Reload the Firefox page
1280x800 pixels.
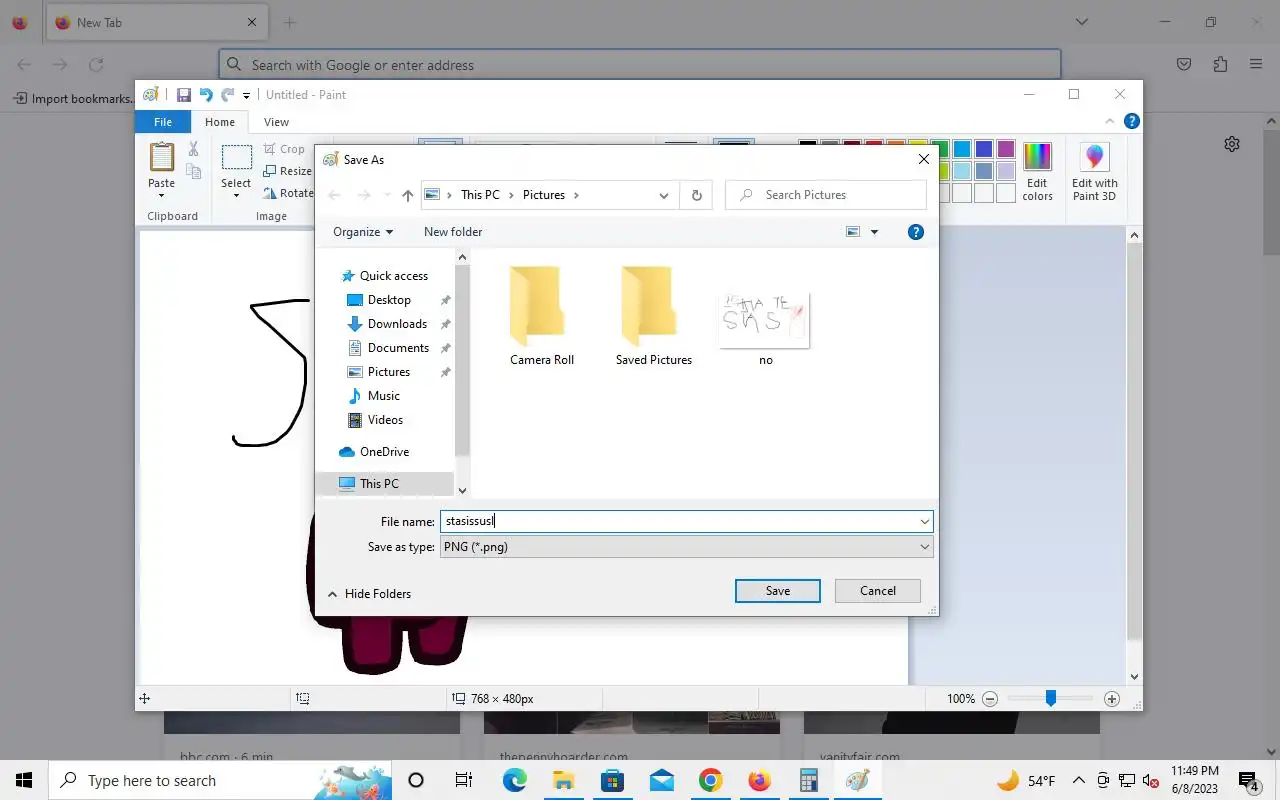click(96, 64)
